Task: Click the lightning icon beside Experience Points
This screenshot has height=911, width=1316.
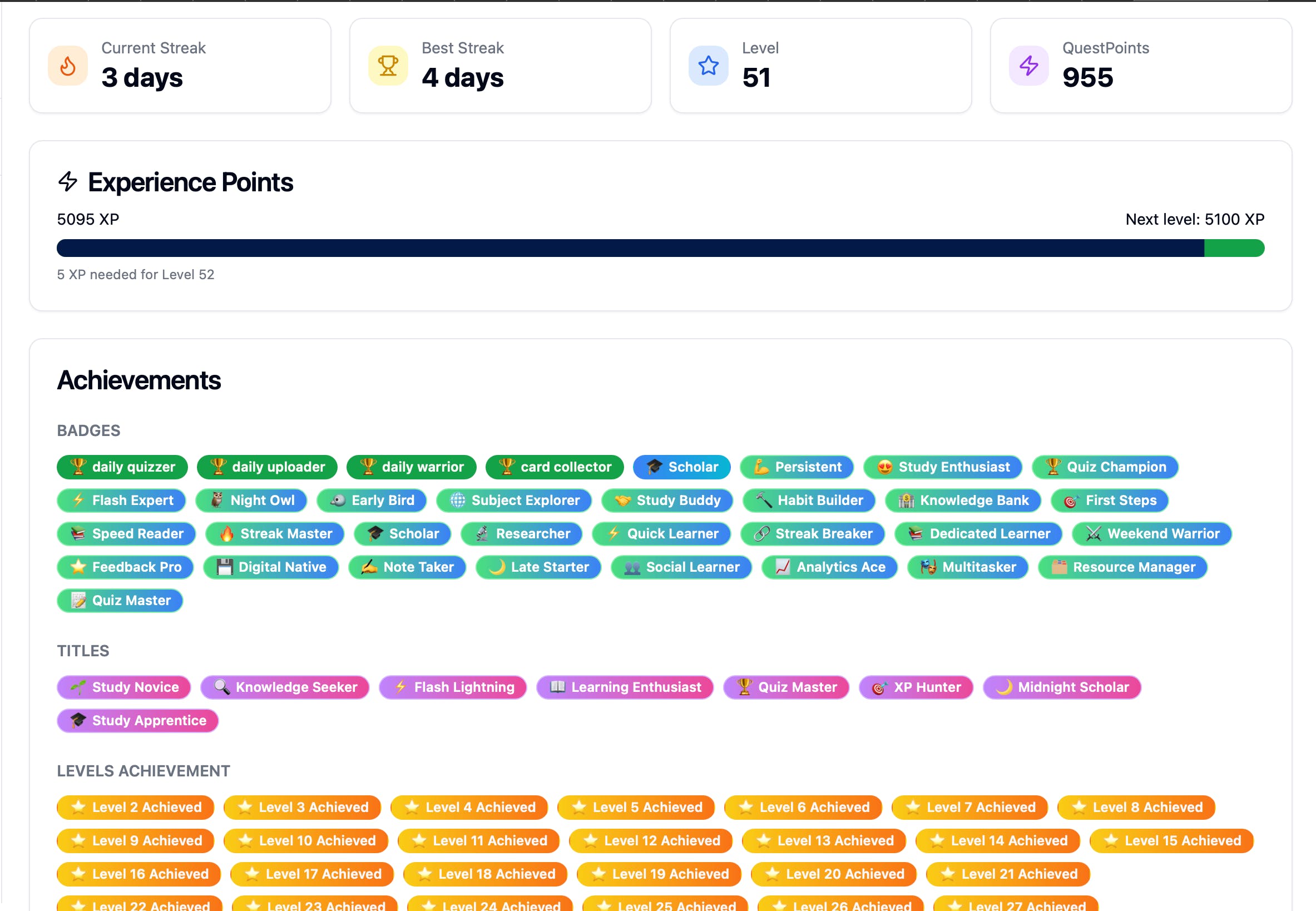Action: (68, 181)
